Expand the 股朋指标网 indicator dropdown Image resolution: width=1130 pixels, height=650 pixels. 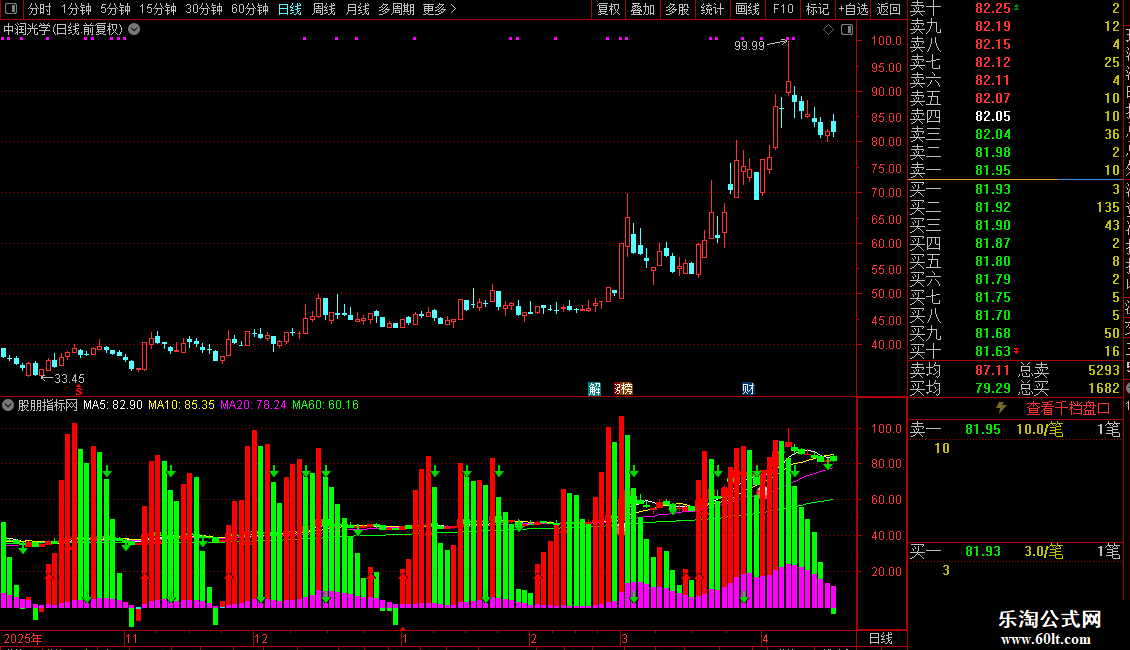pyautogui.click(x=8, y=405)
